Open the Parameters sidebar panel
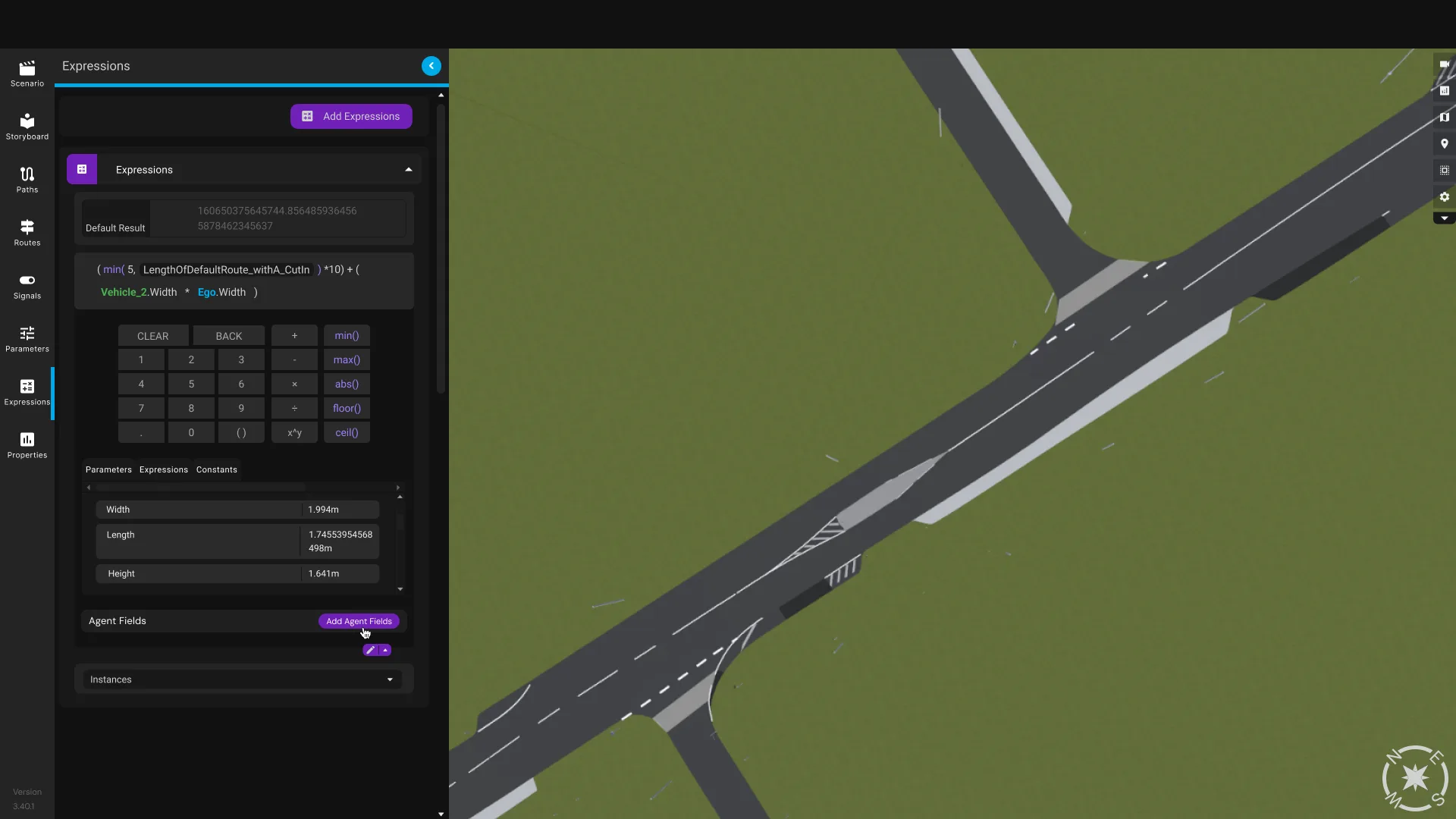1456x819 pixels. (27, 339)
